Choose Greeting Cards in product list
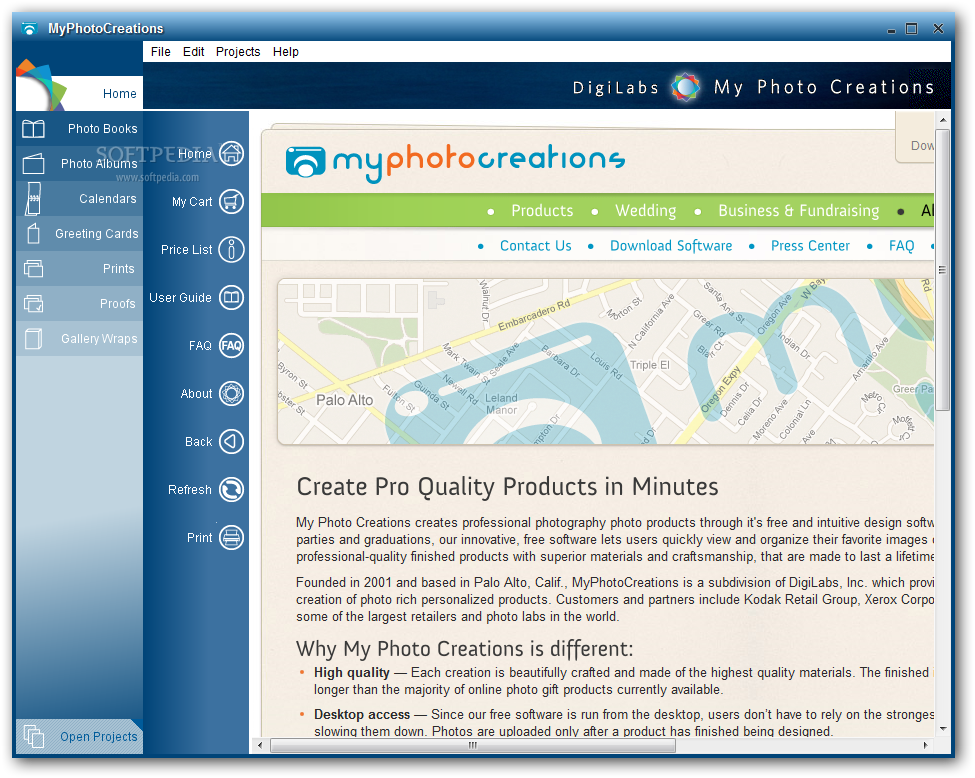This screenshot has width=975, height=778. 80,233
